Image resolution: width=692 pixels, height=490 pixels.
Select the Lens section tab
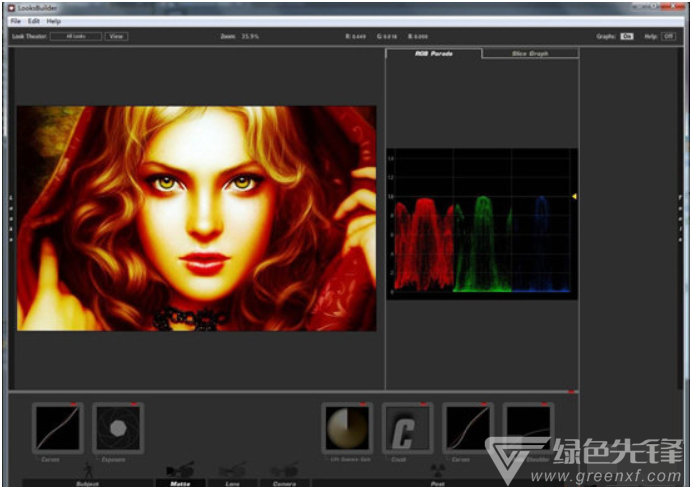click(233, 484)
